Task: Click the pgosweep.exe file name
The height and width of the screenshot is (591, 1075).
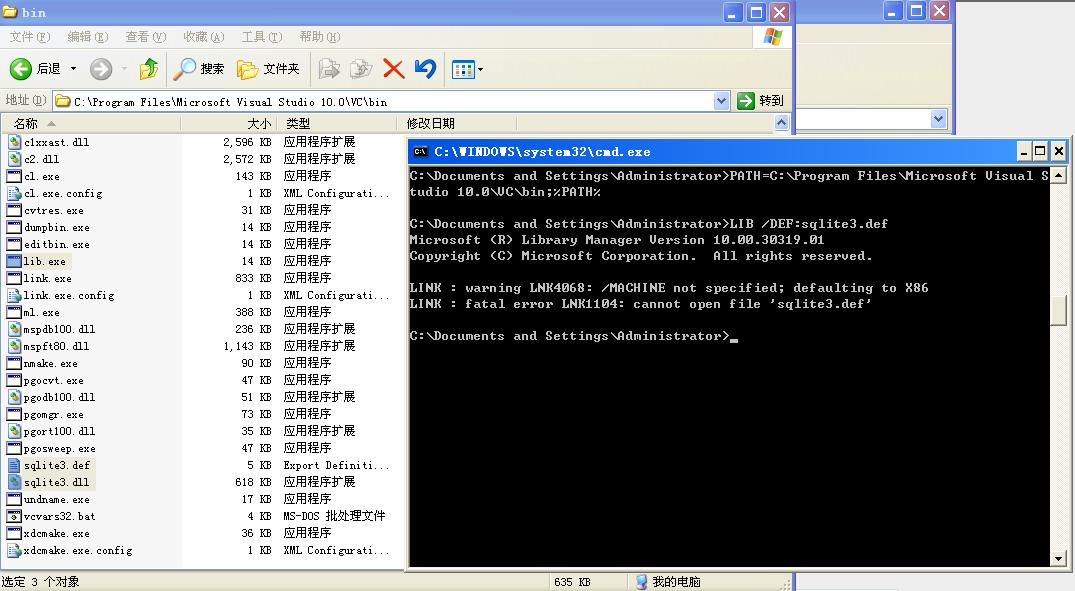Action: 59,448
